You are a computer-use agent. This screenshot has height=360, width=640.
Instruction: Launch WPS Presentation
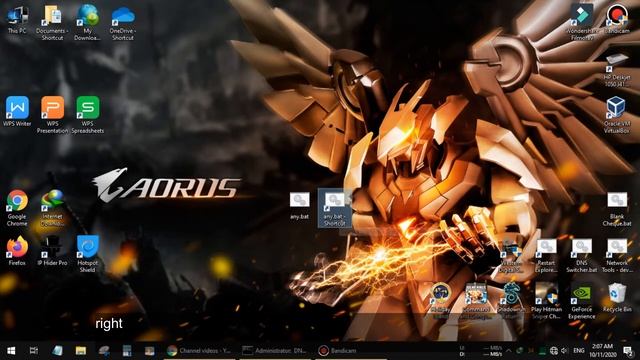(x=52, y=115)
